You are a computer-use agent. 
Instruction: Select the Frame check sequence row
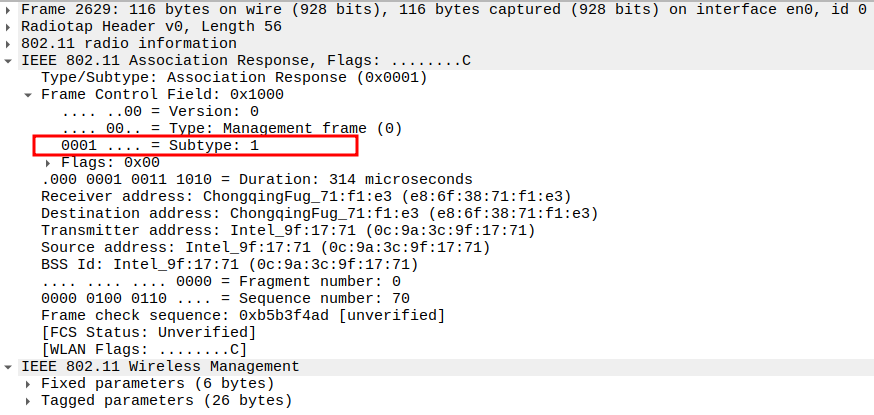pyautogui.click(x=242, y=315)
